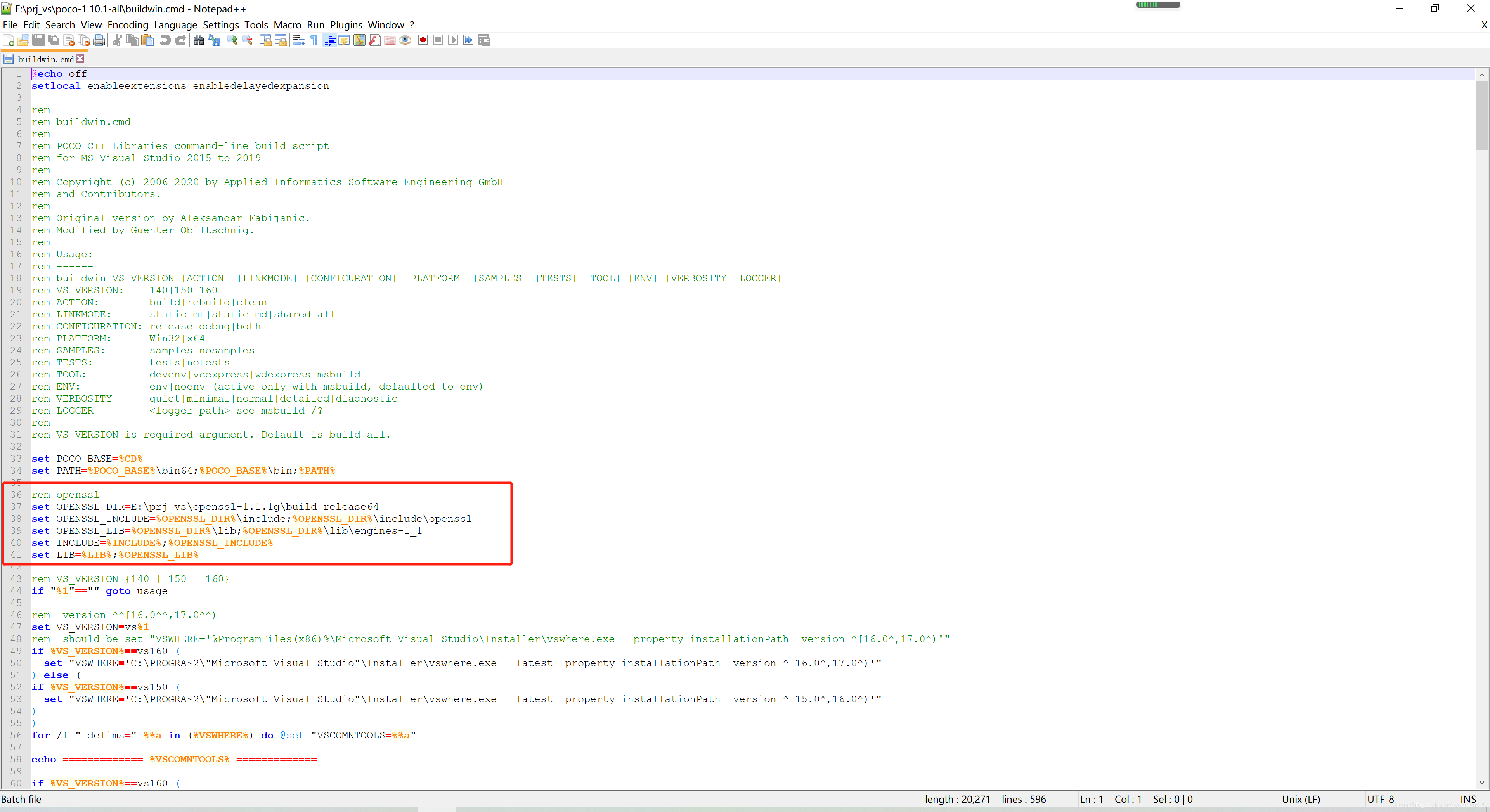Image resolution: width=1490 pixels, height=812 pixels.
Task: Click the Print toolbar icon
Action: click(x=99, y=40)
